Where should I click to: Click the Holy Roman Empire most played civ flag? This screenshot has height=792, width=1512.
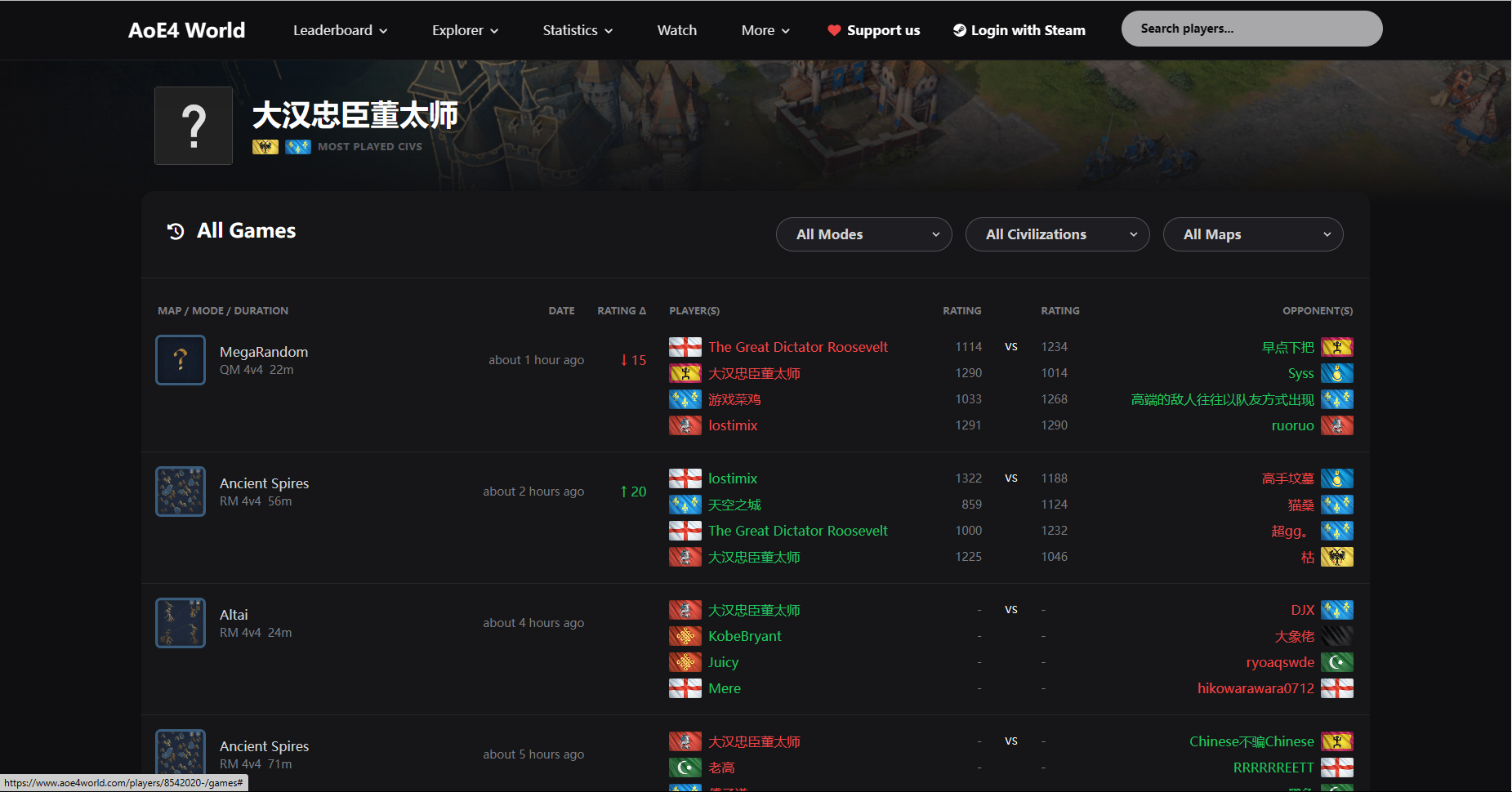click(x=265, y=147)
